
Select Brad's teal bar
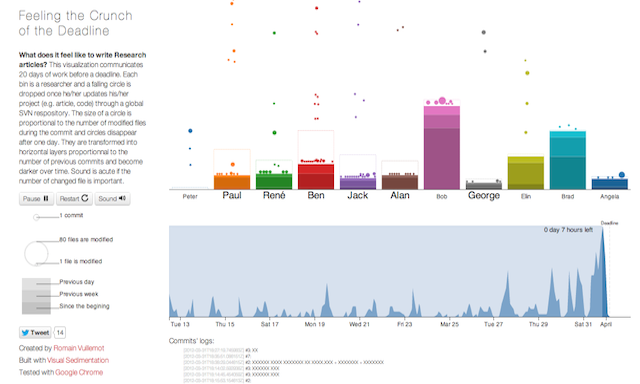[x=568, y=160]
